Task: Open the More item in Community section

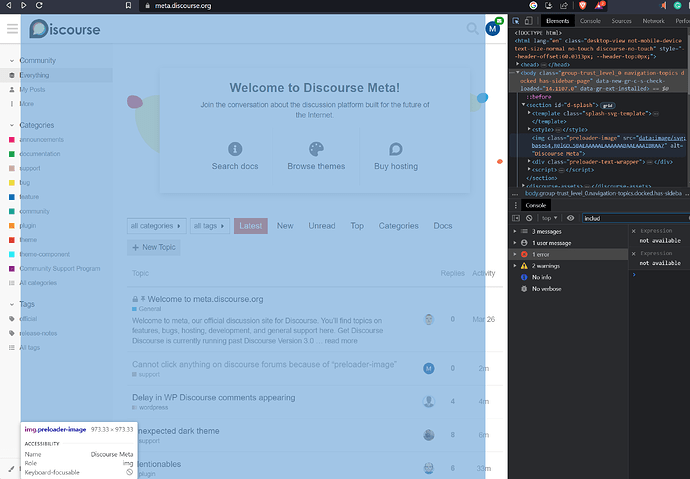Action: [26, 104]
